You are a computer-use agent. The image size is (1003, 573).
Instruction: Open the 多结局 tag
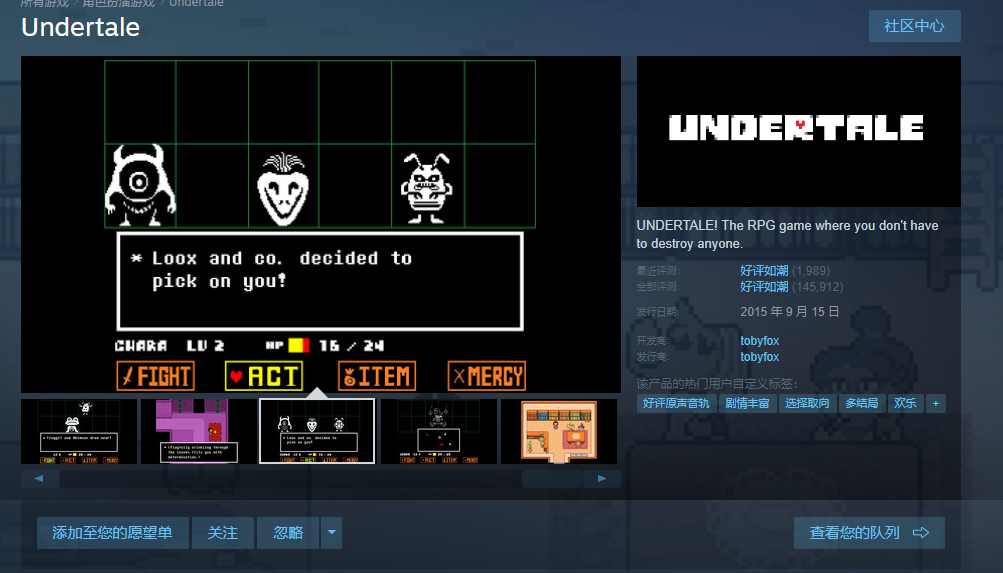point(862,403)
